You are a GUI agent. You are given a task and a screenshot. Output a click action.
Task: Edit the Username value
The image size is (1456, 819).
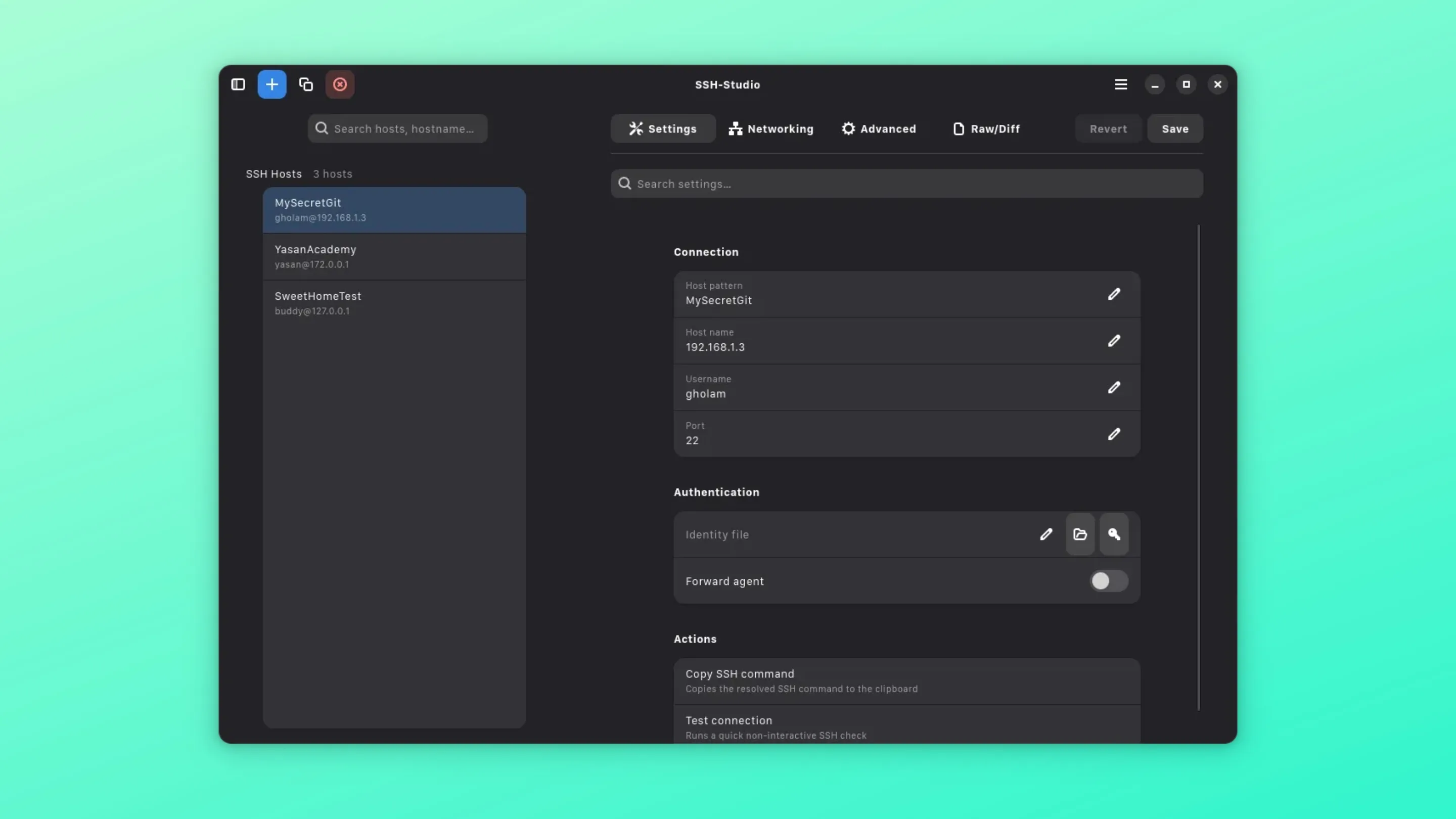click(x=1114, y=387)
